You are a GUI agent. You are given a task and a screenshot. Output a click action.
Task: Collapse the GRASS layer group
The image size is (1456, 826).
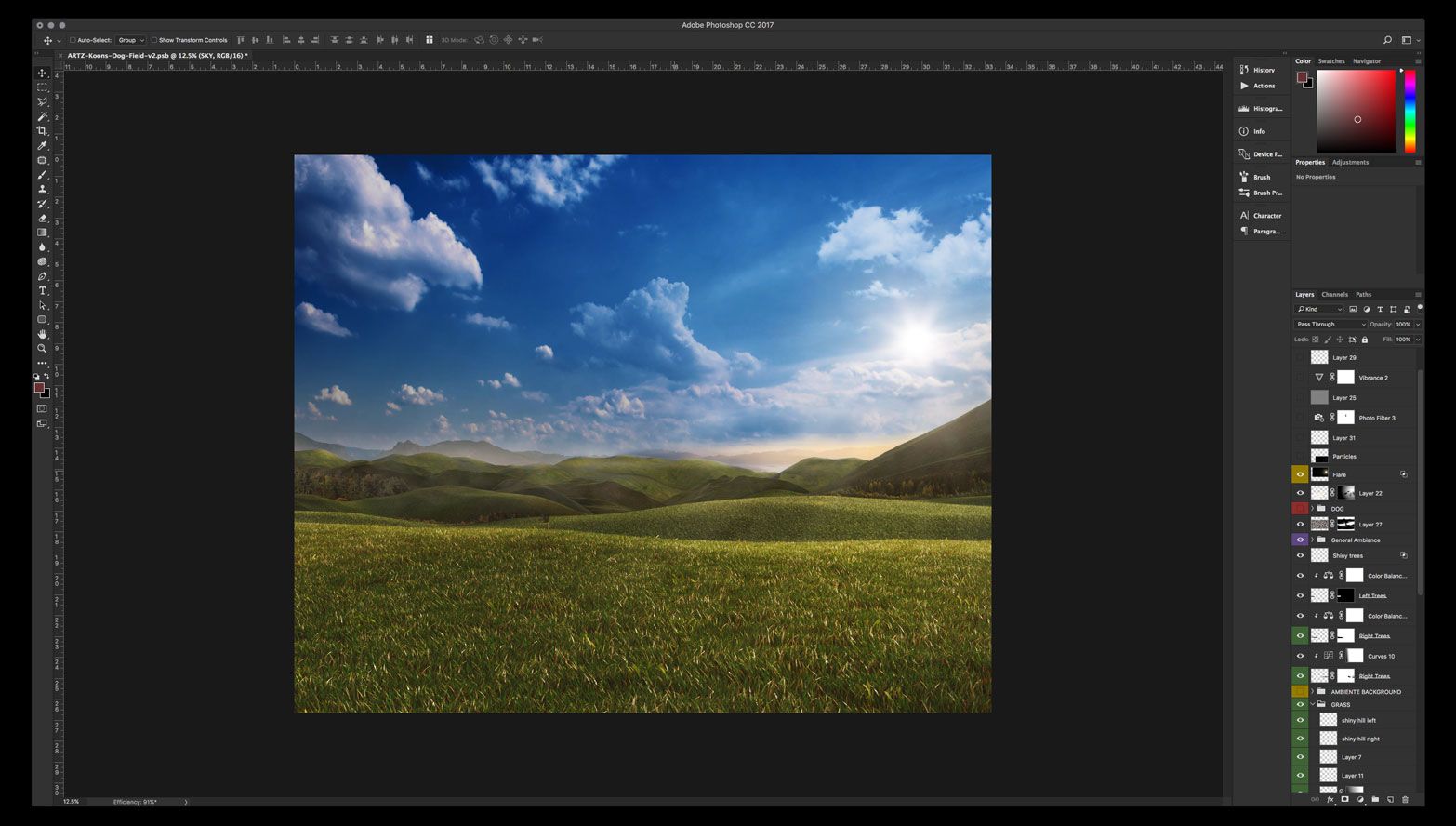[1312, 704]
